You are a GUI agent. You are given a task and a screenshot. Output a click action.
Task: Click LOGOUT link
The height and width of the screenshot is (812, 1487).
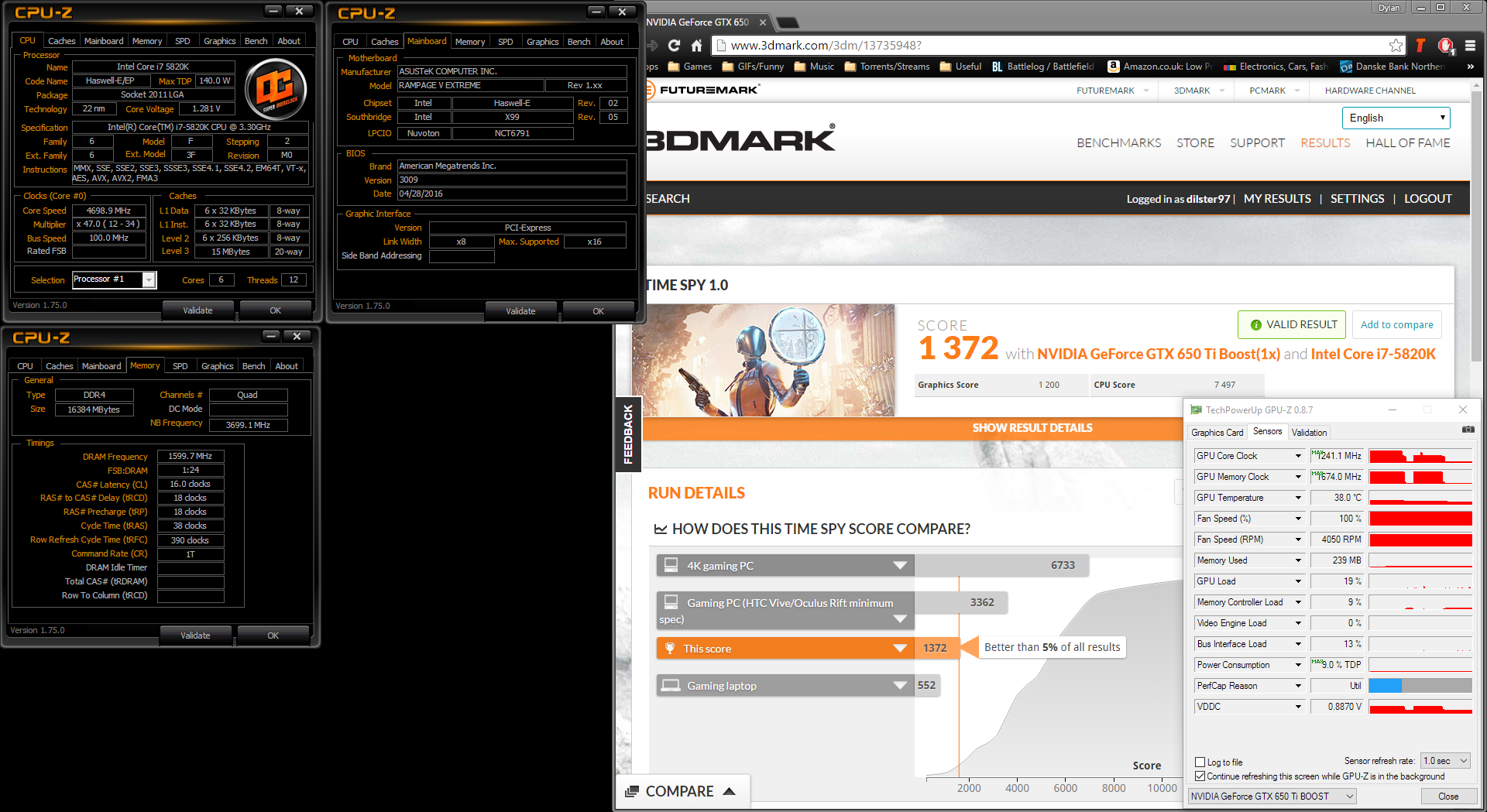pos(1427,199)
